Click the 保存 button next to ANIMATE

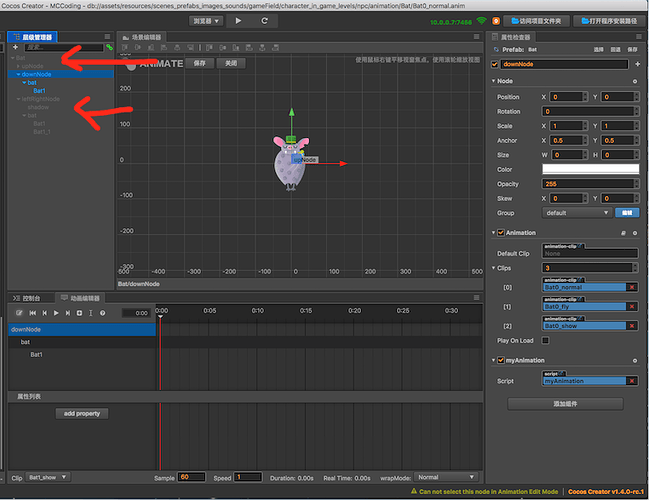point(200,63)
